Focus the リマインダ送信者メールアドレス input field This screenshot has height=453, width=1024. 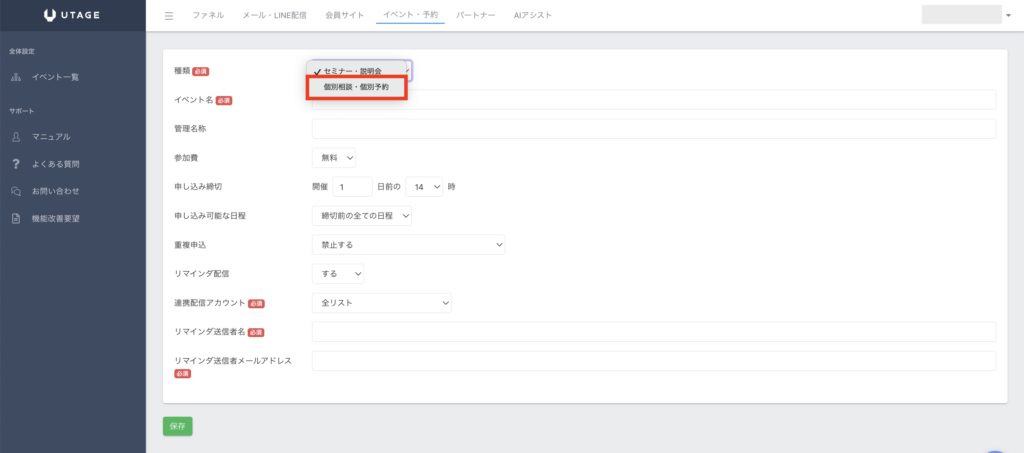[654, 361]
